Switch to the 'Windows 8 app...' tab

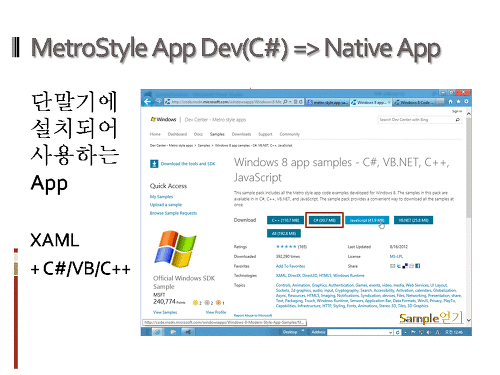[371, 102]
